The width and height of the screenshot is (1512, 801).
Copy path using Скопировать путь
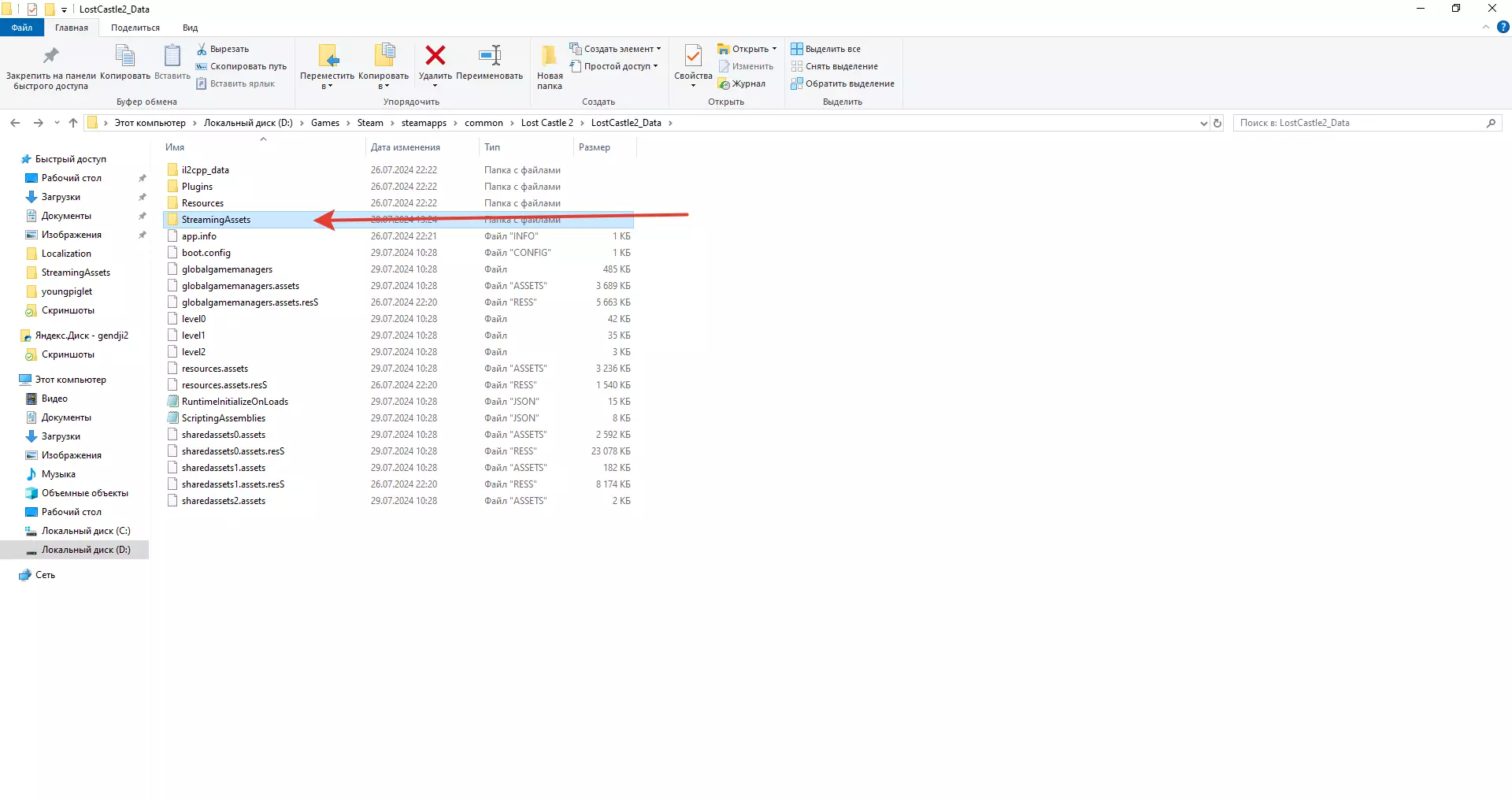[x=241, y=66]
